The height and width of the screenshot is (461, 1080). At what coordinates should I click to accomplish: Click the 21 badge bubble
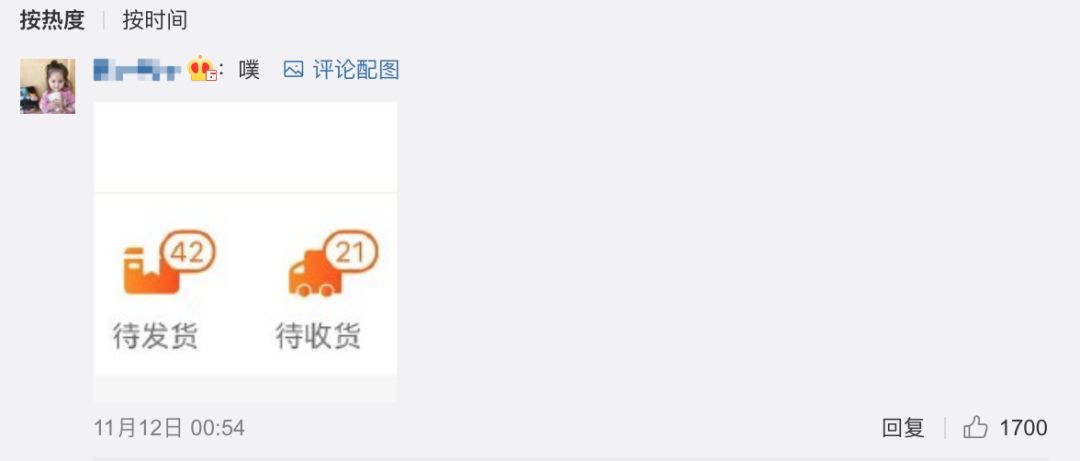pyautogui.click(x=351, y=252)
